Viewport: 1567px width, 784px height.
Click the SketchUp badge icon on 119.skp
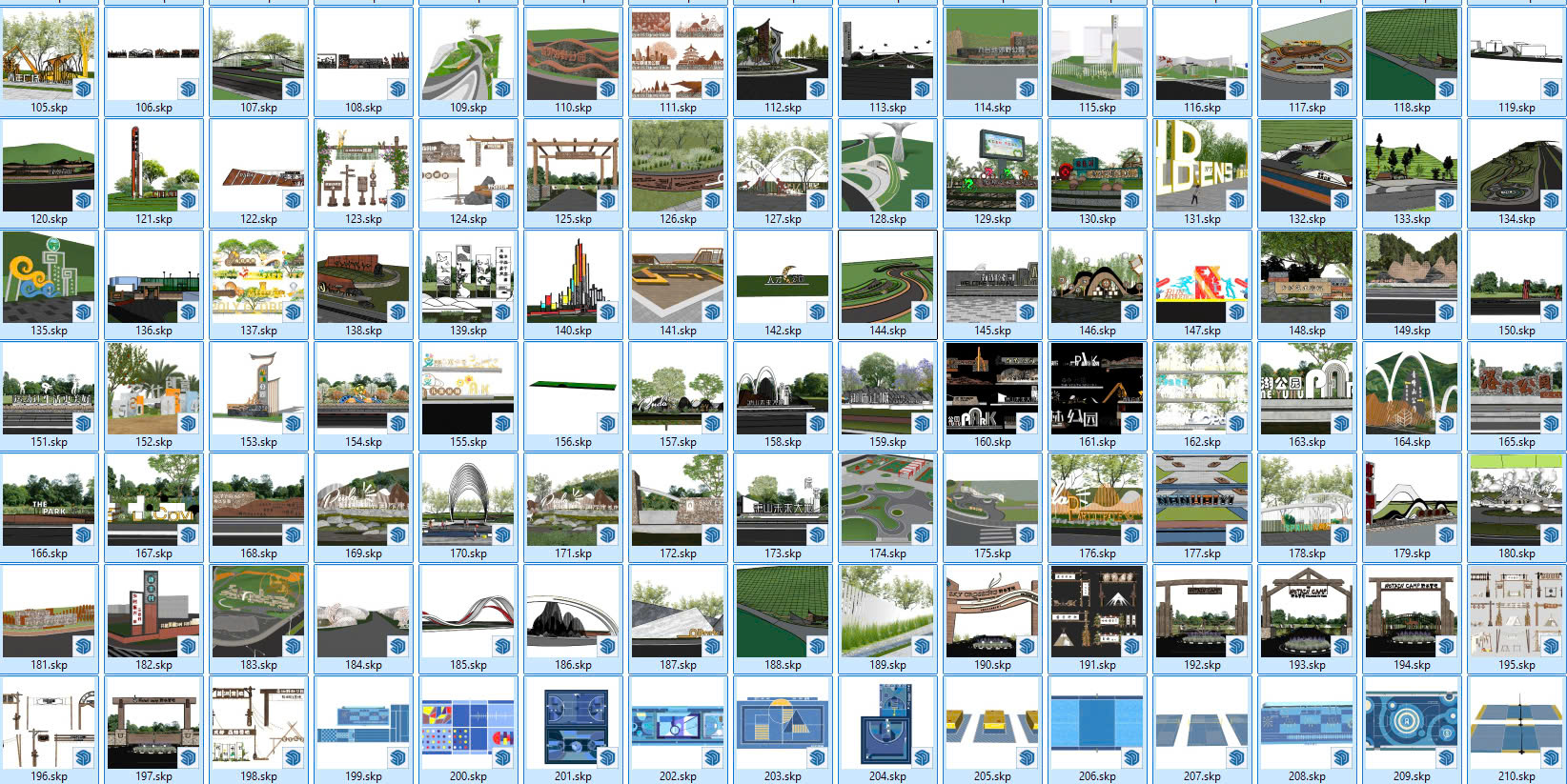point(1551,90)
